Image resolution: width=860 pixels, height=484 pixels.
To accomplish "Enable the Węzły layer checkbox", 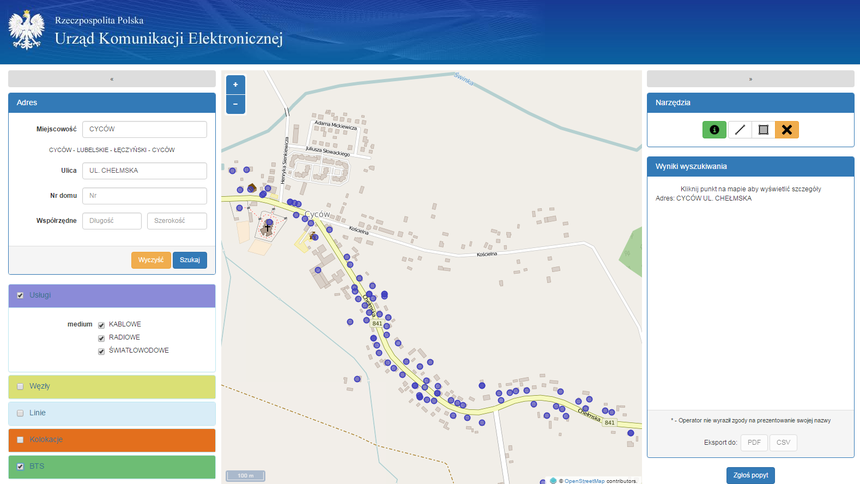I will 20,386.
